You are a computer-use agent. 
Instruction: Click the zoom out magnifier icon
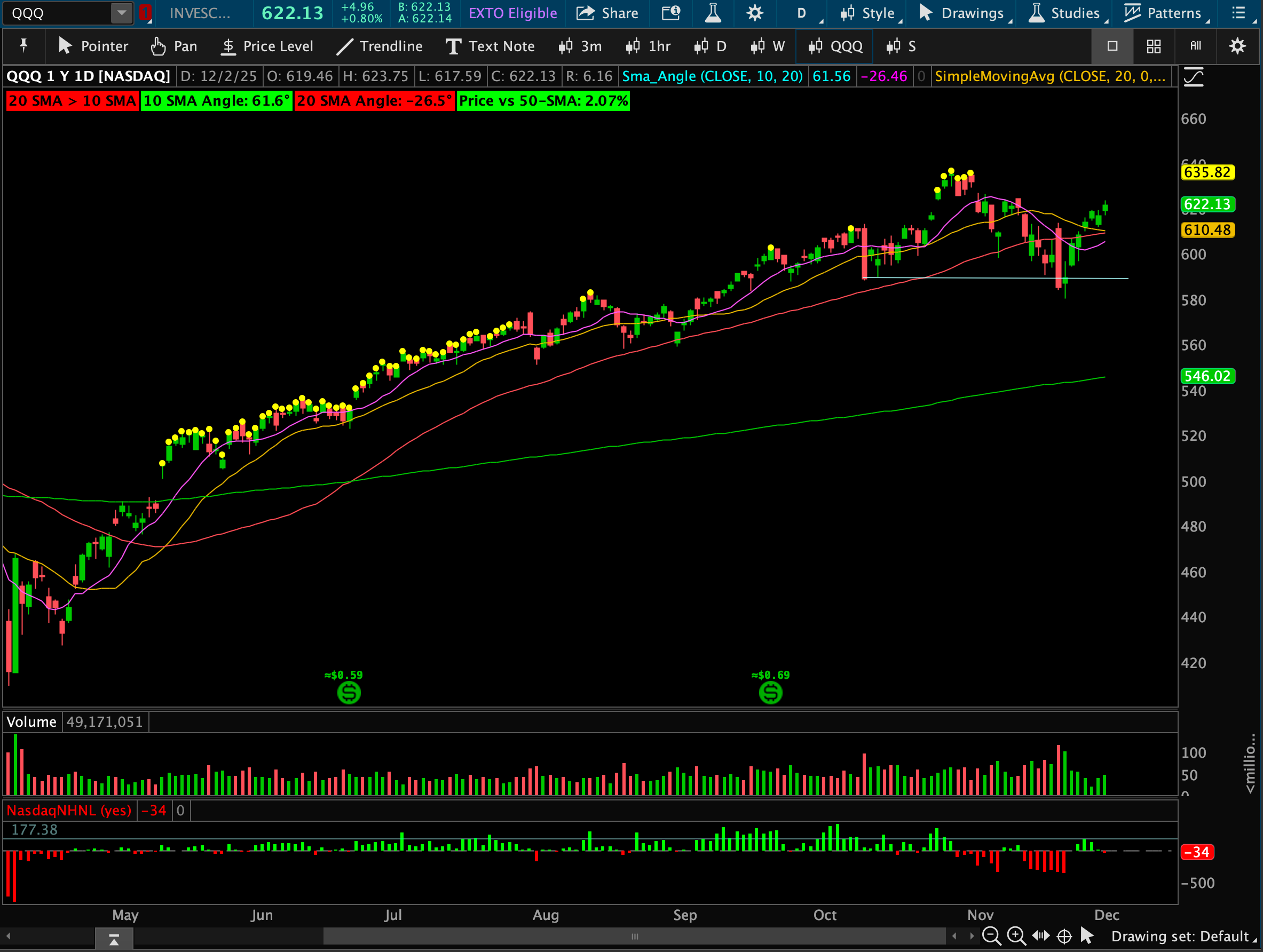[991, 936]
